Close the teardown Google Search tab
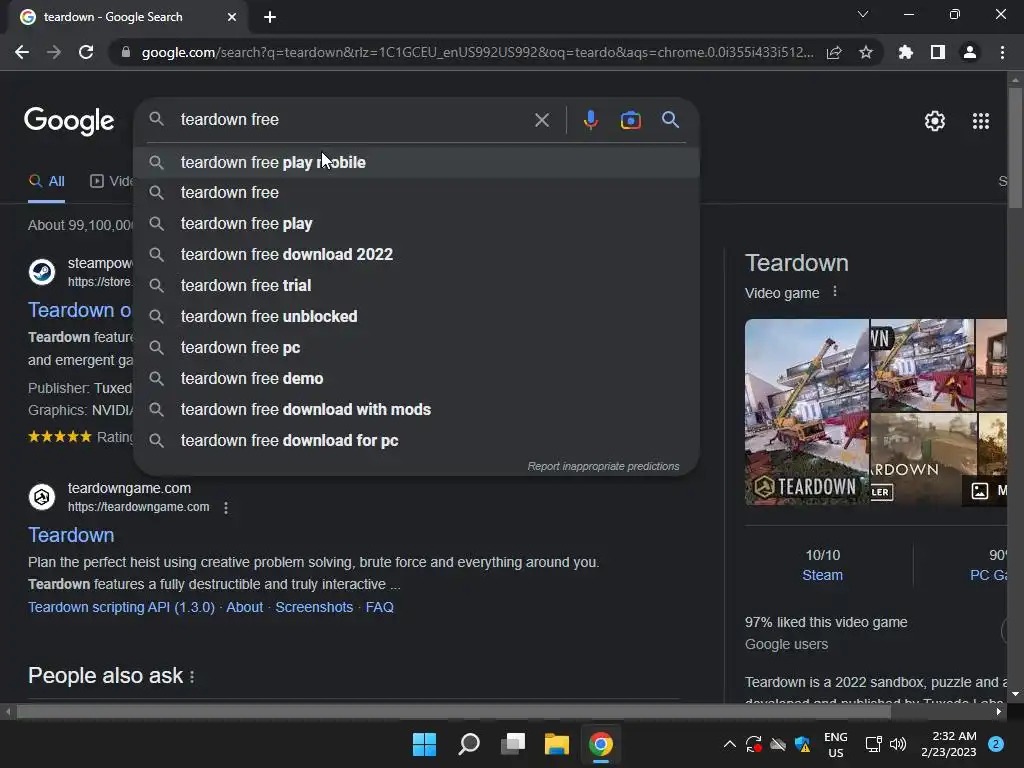1024x768 pixels. tap(232, 17)
